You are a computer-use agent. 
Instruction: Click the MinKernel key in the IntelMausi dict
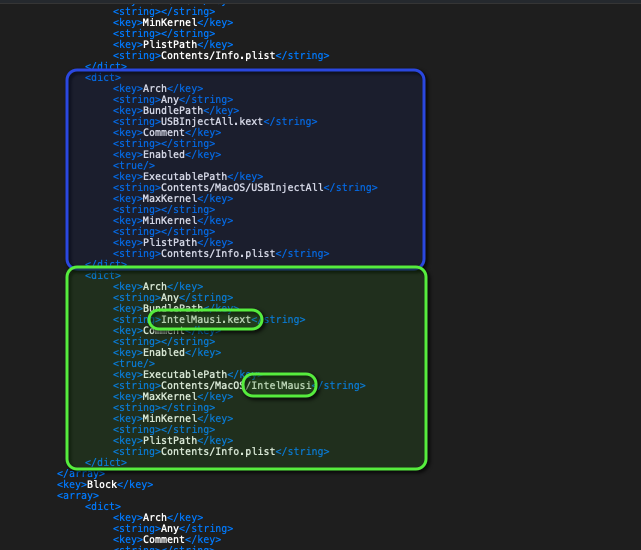coord(173,418)
